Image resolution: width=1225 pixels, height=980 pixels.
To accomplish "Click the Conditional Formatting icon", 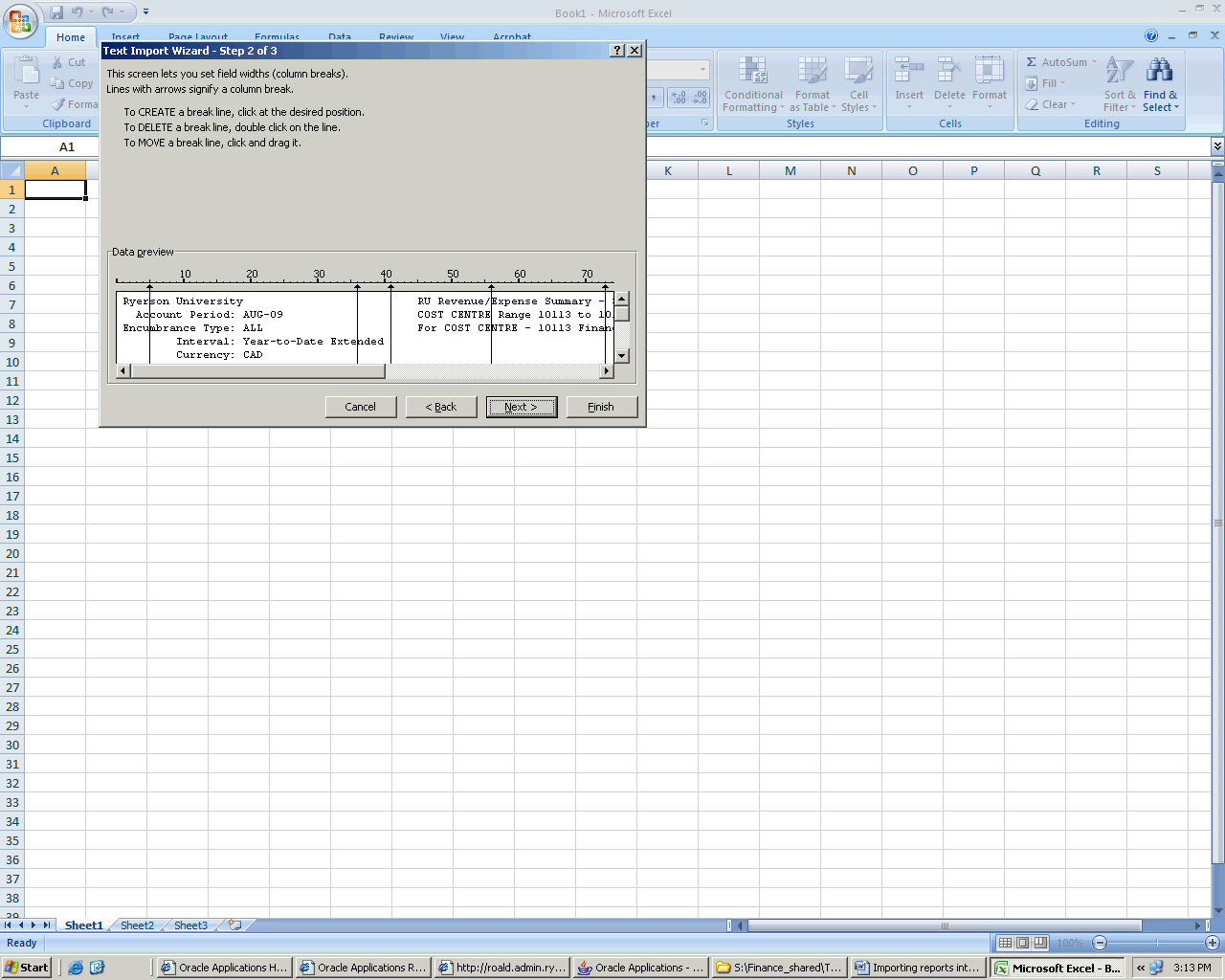I will tap(753, 71).
